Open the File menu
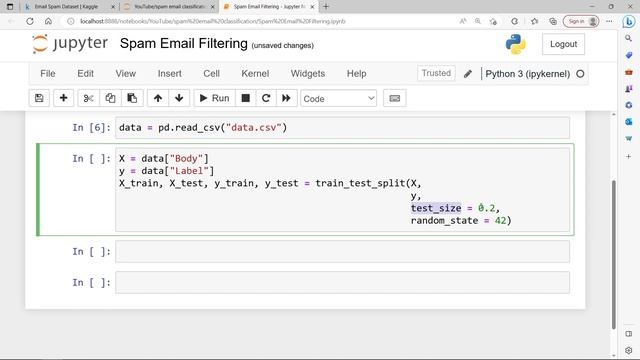The image size is (640, 360). tap(48, 73)
